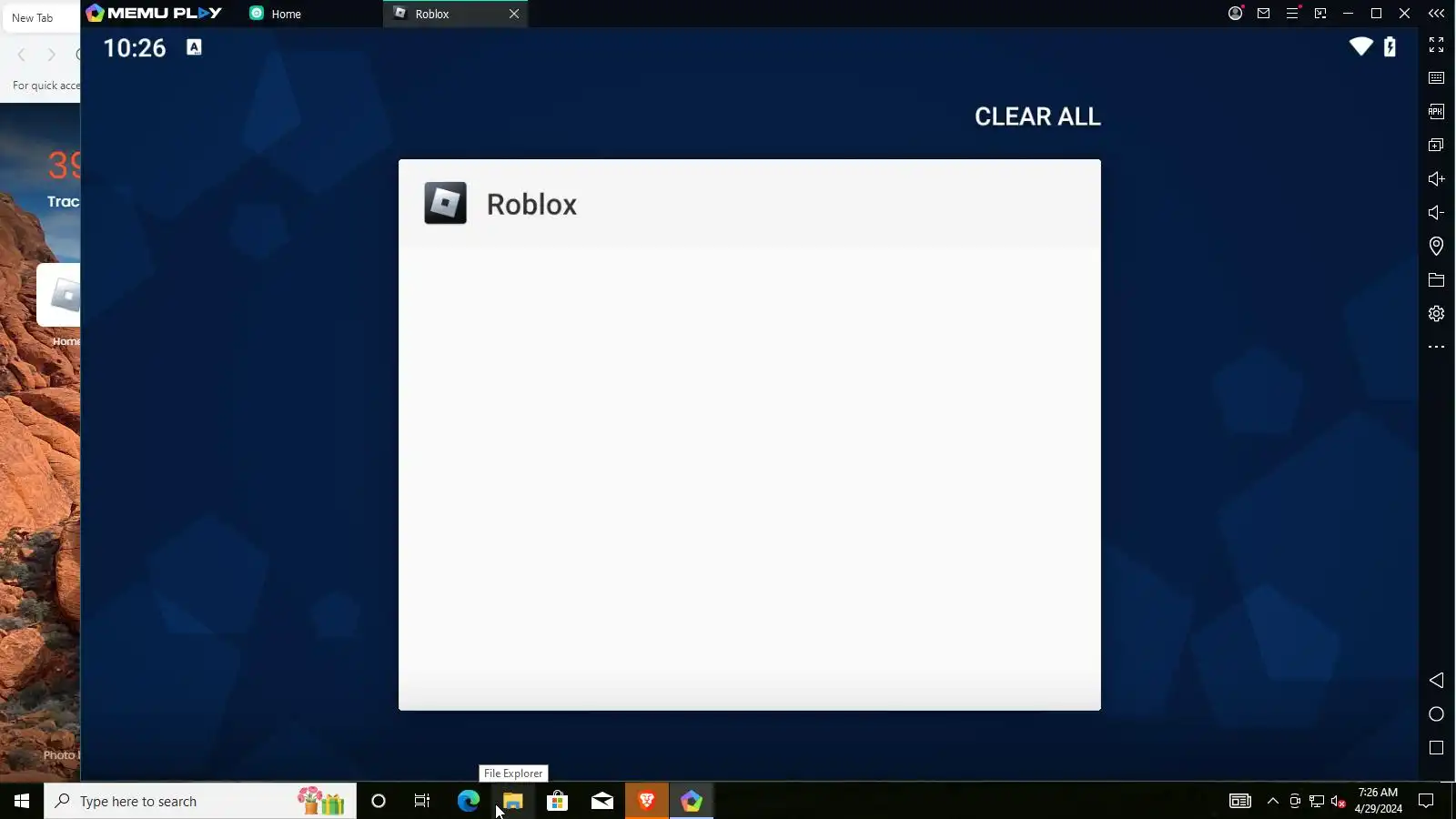Install an APK via sidebar icon

(1436, 111)
